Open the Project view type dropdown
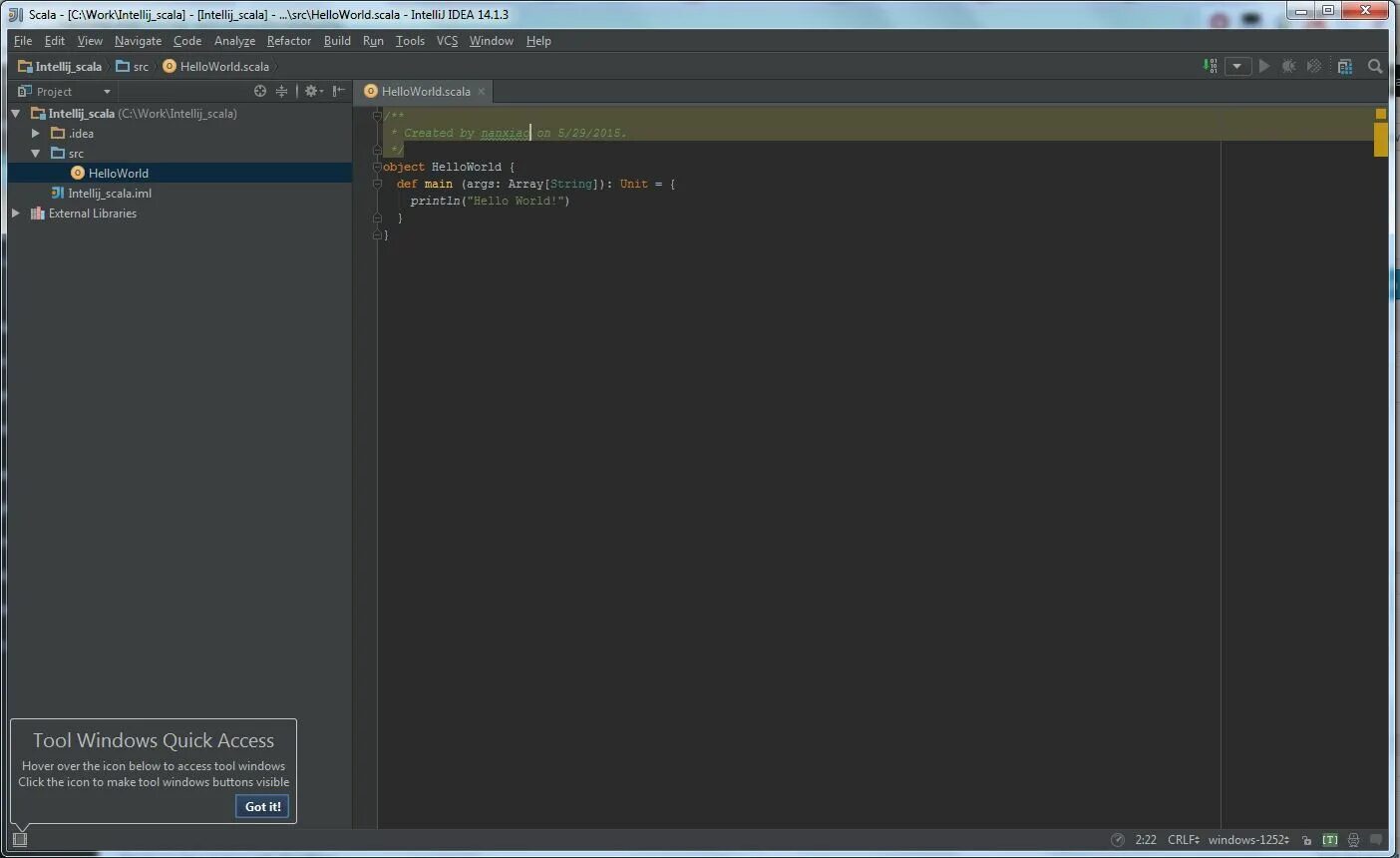Screen dimensions: 1400x858 tap(107, 92)
